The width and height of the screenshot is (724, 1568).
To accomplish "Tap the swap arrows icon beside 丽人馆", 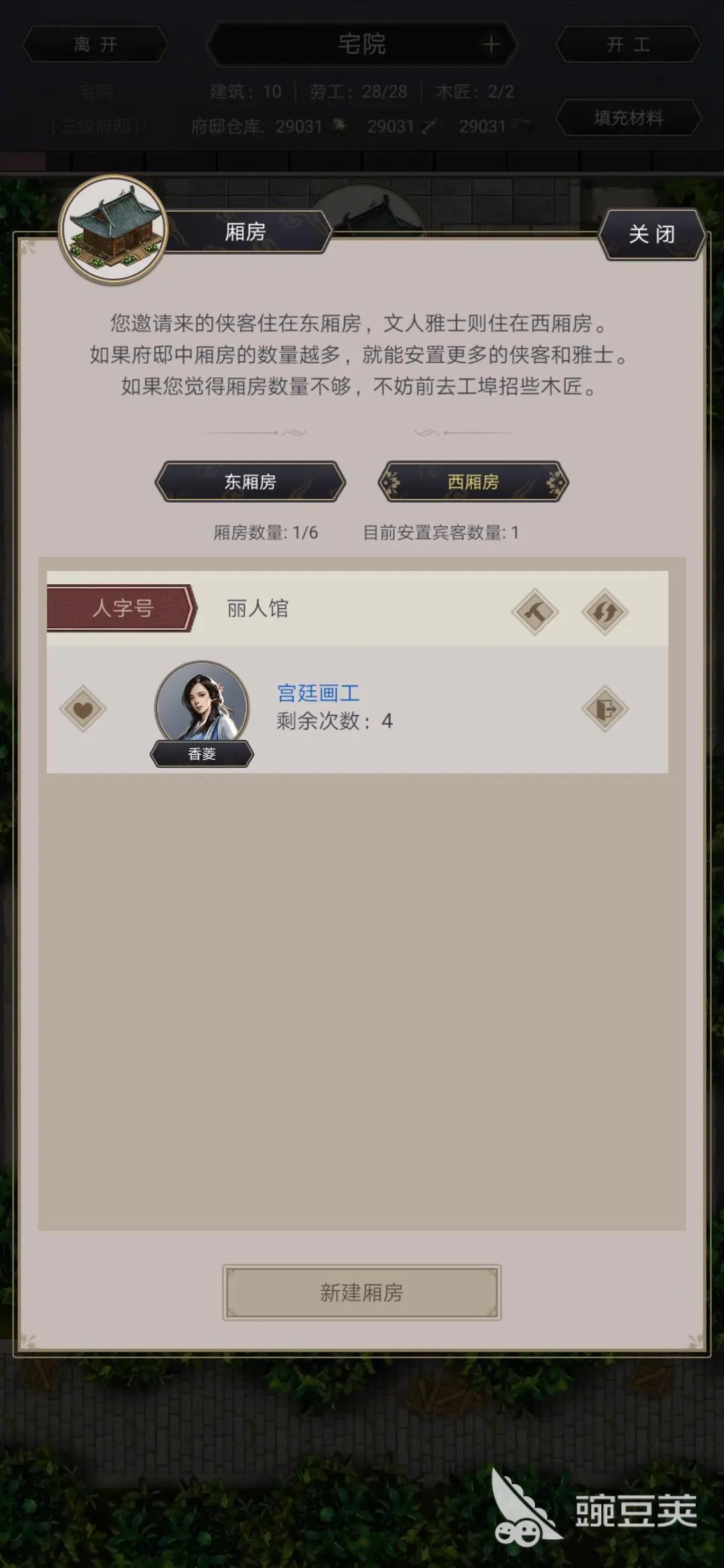I will pos(605,611).
